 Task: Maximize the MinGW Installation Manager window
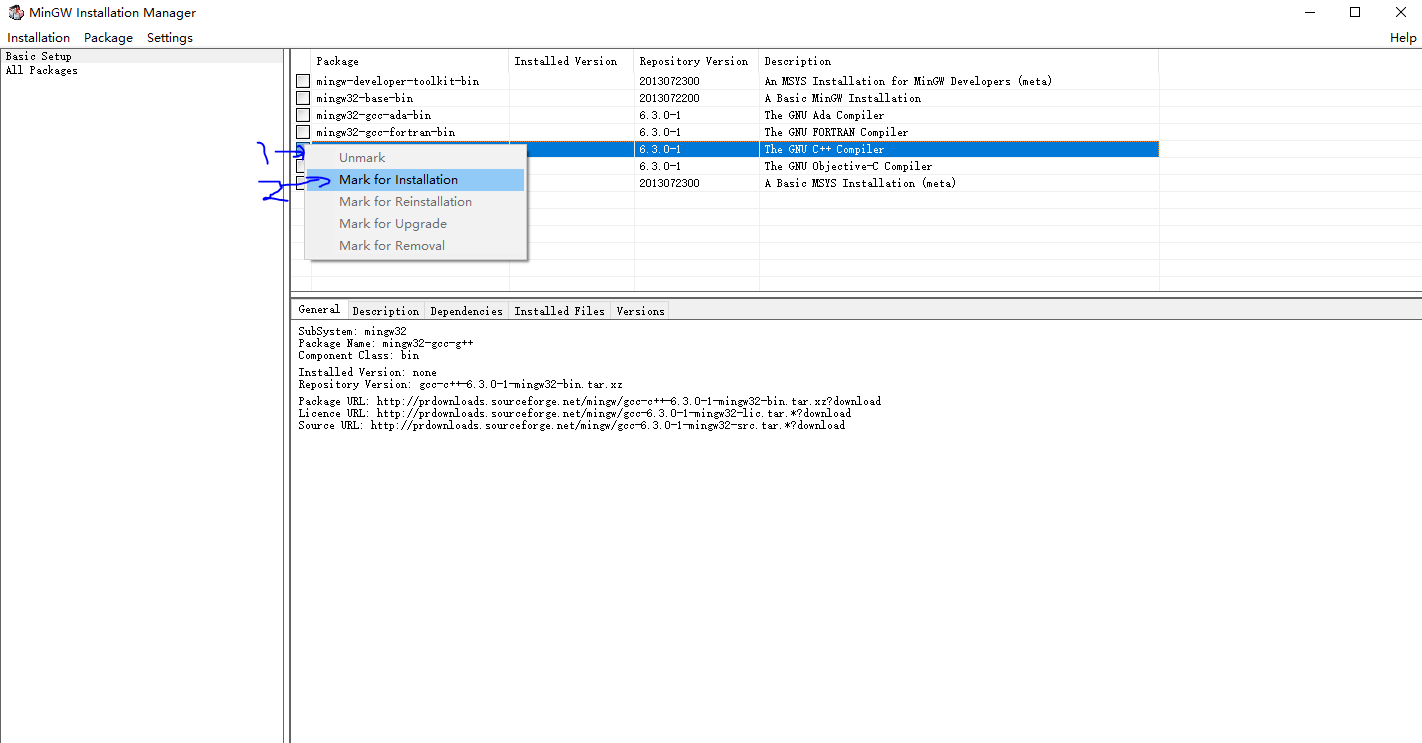(1355, 13)
